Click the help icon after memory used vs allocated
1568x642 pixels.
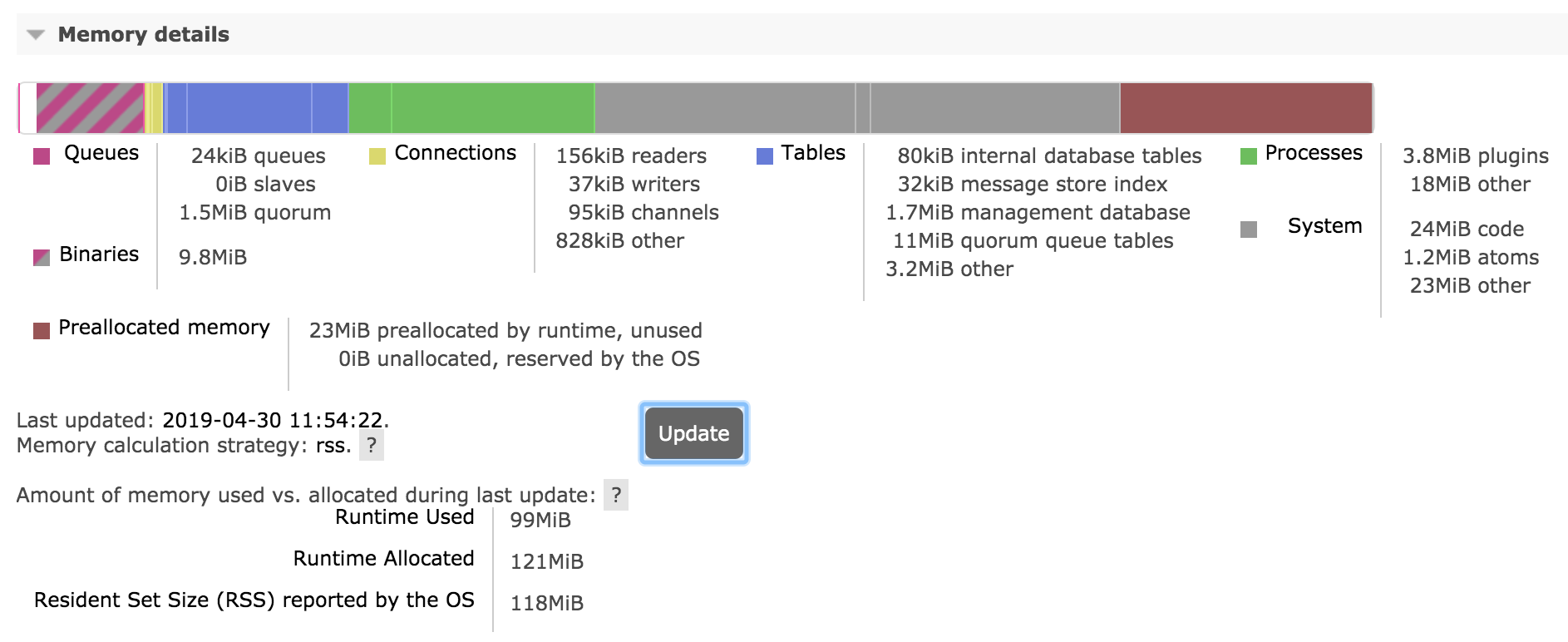615,495
